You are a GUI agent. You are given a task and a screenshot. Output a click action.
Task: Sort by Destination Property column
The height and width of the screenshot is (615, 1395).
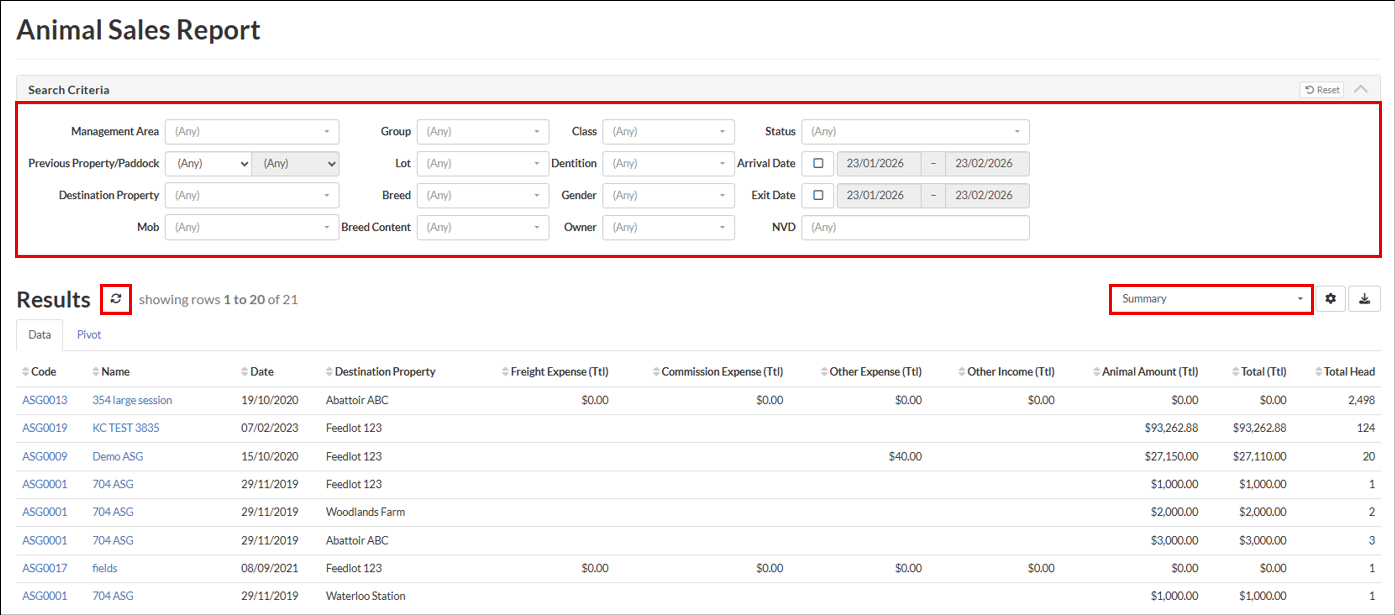point(384,371)
